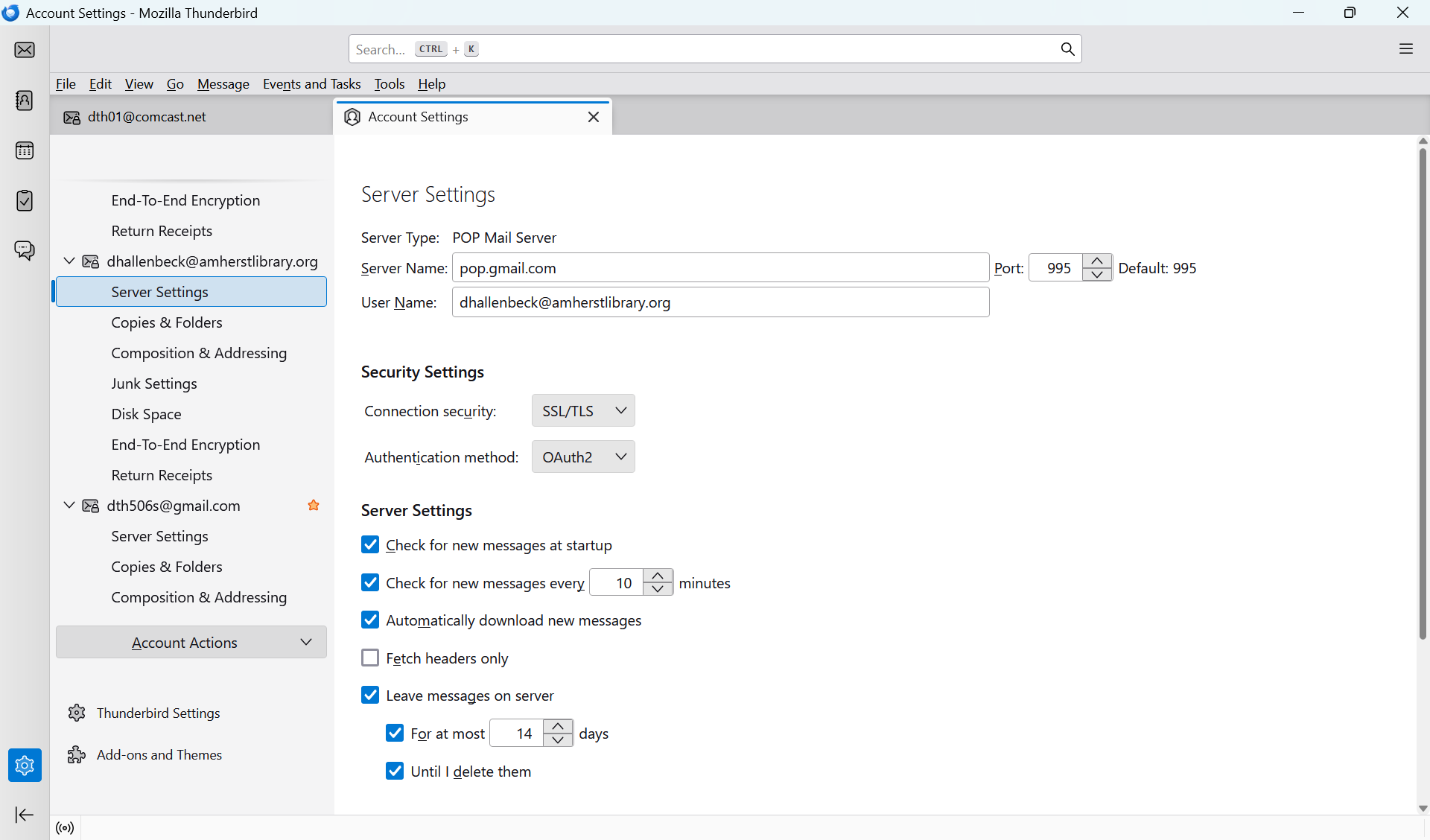Enable Fetch headers only

coord(370,658)
